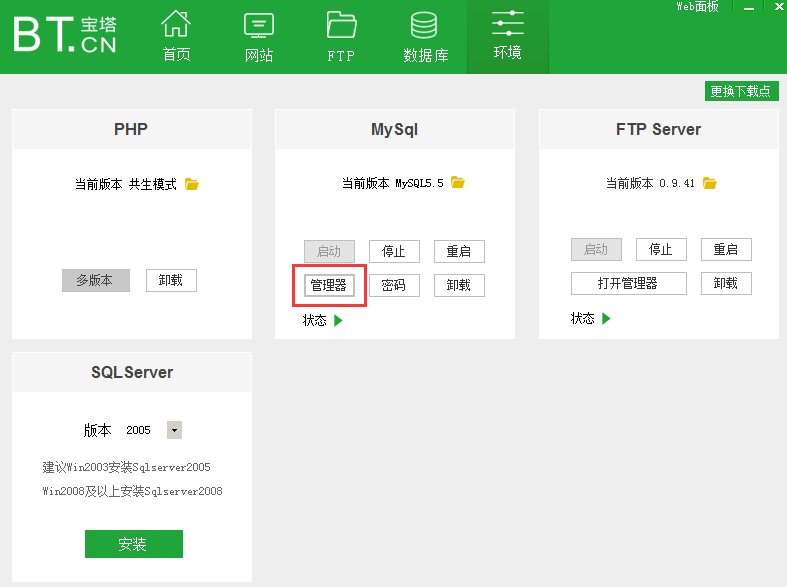Screen dimensions: 787x587
Task: Click FTP Server 启动 start button
Action: click(x=596, y=249)
